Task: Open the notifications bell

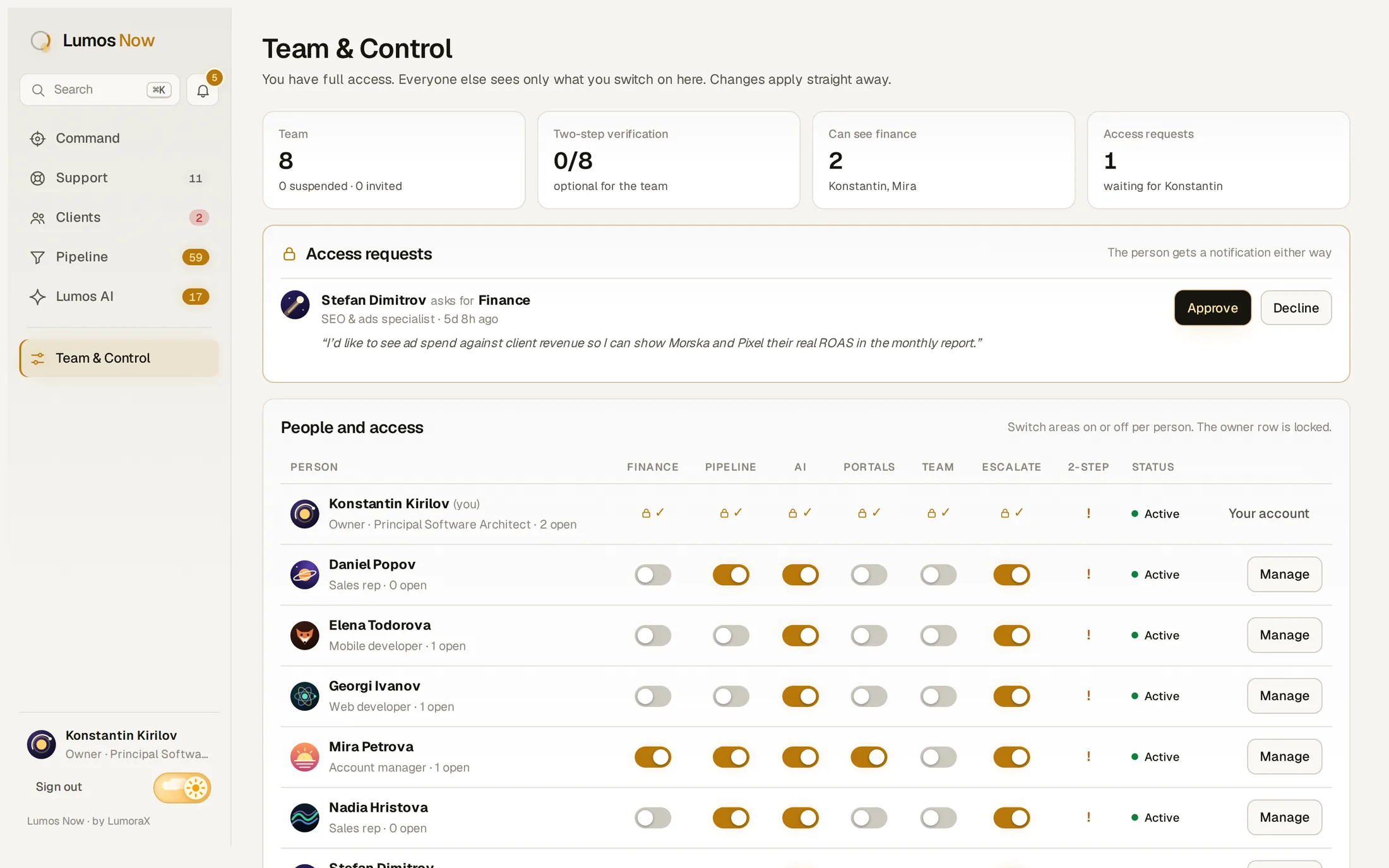Action: click(x=203, y=90)
